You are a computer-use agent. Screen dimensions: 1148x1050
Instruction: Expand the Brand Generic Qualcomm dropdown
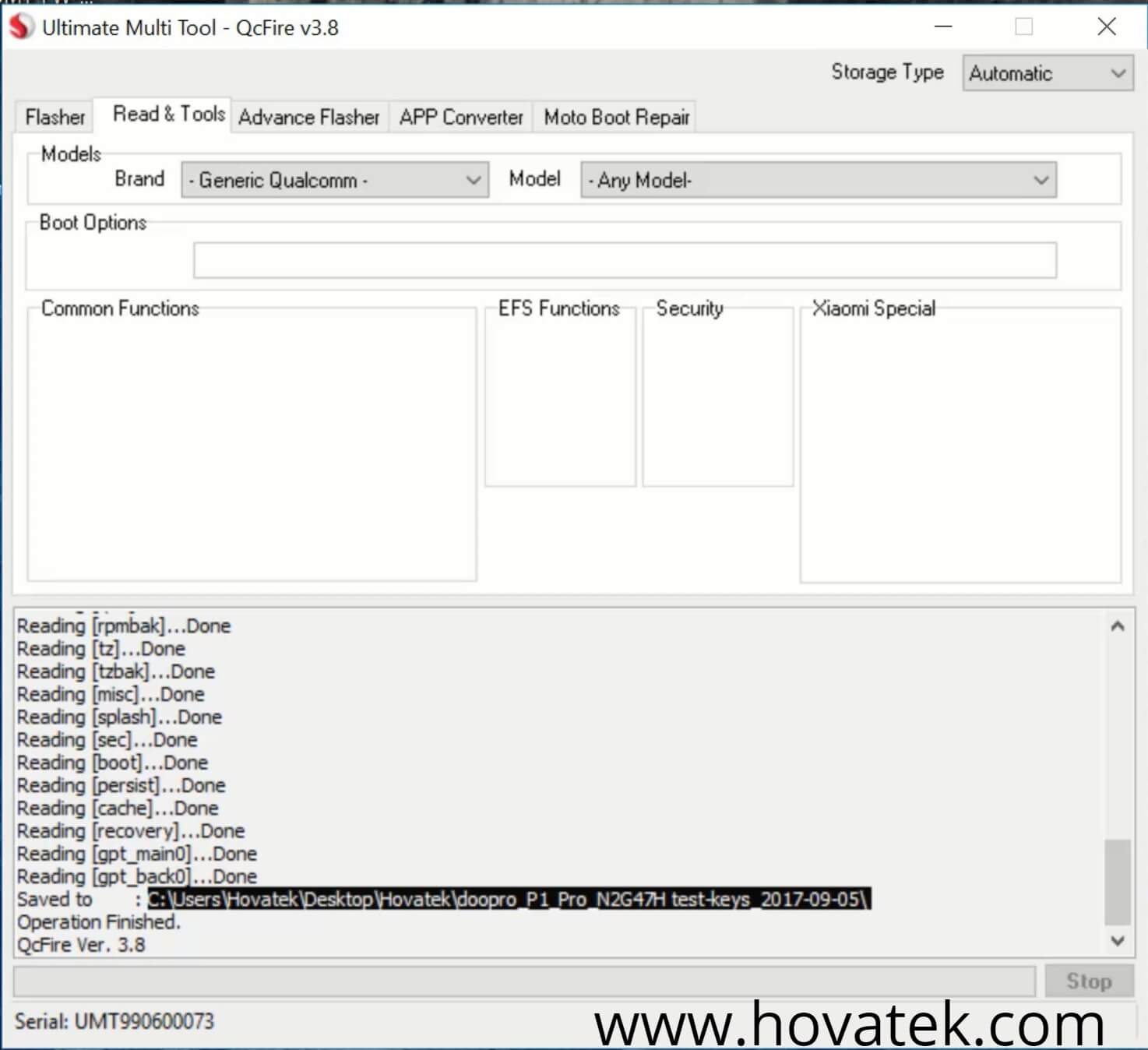click(335, 180)
